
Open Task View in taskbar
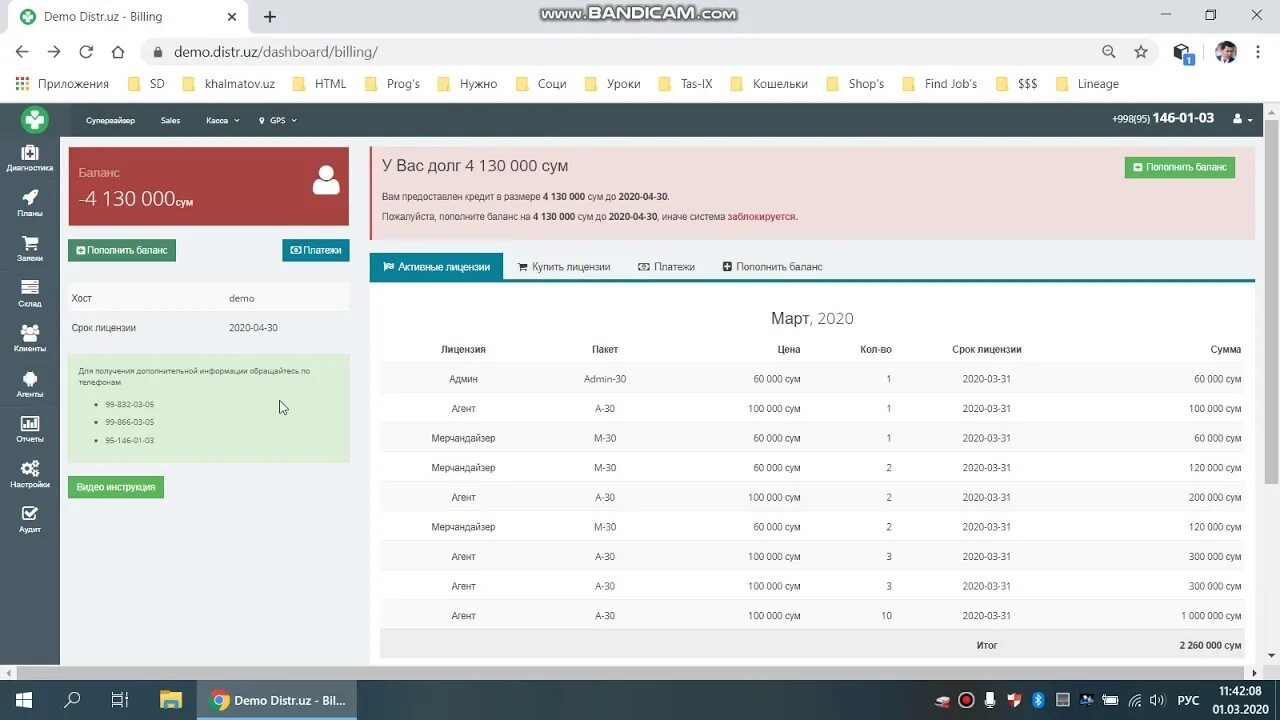[x=120, y=700]
